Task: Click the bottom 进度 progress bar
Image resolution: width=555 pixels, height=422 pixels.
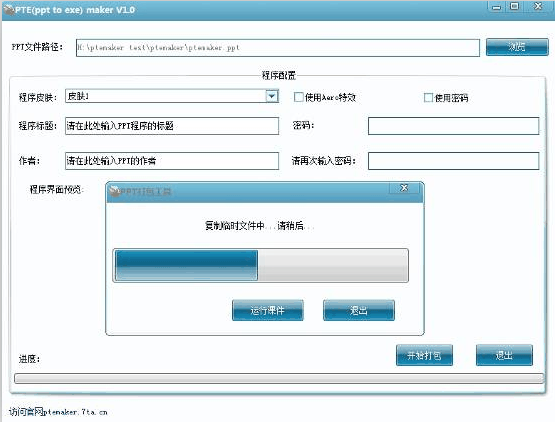Action: click(279, 378)
